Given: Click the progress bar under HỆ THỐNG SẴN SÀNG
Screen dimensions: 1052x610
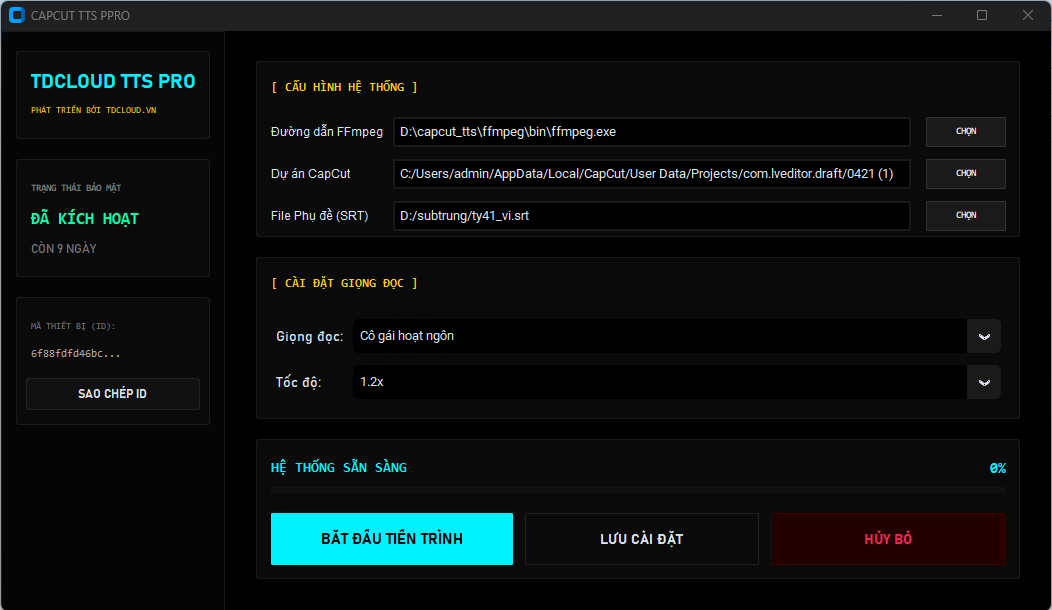Looking at the screenshot, I should point(637,491).
